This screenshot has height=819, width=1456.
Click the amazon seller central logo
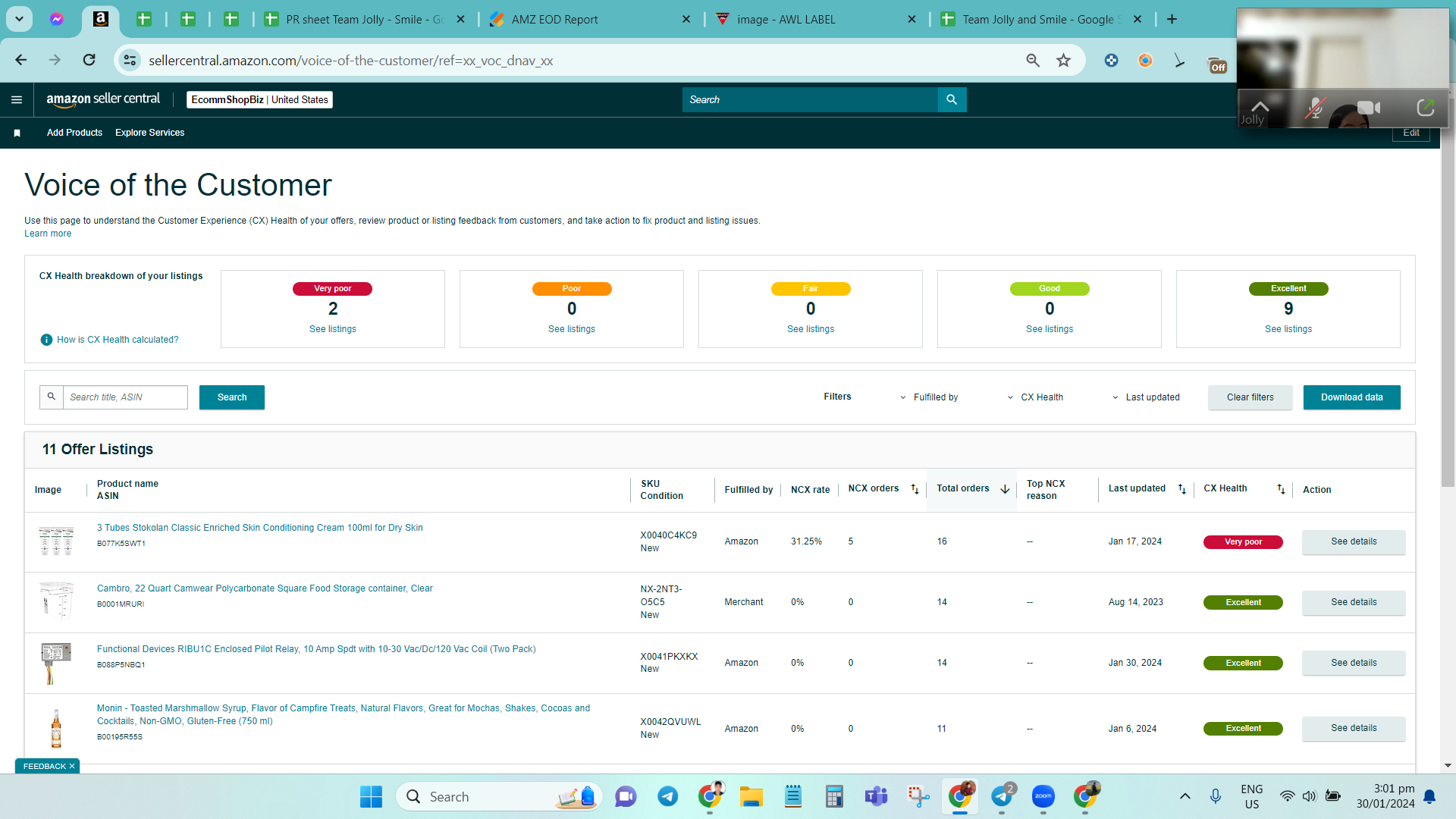click(x=103, y=99)
